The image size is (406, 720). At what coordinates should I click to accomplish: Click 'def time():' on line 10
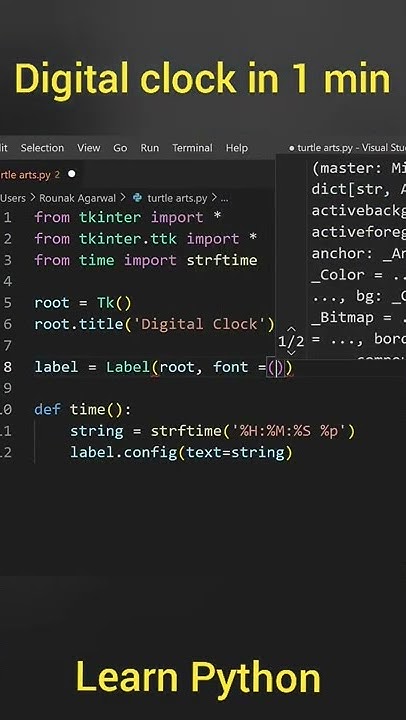83,410
